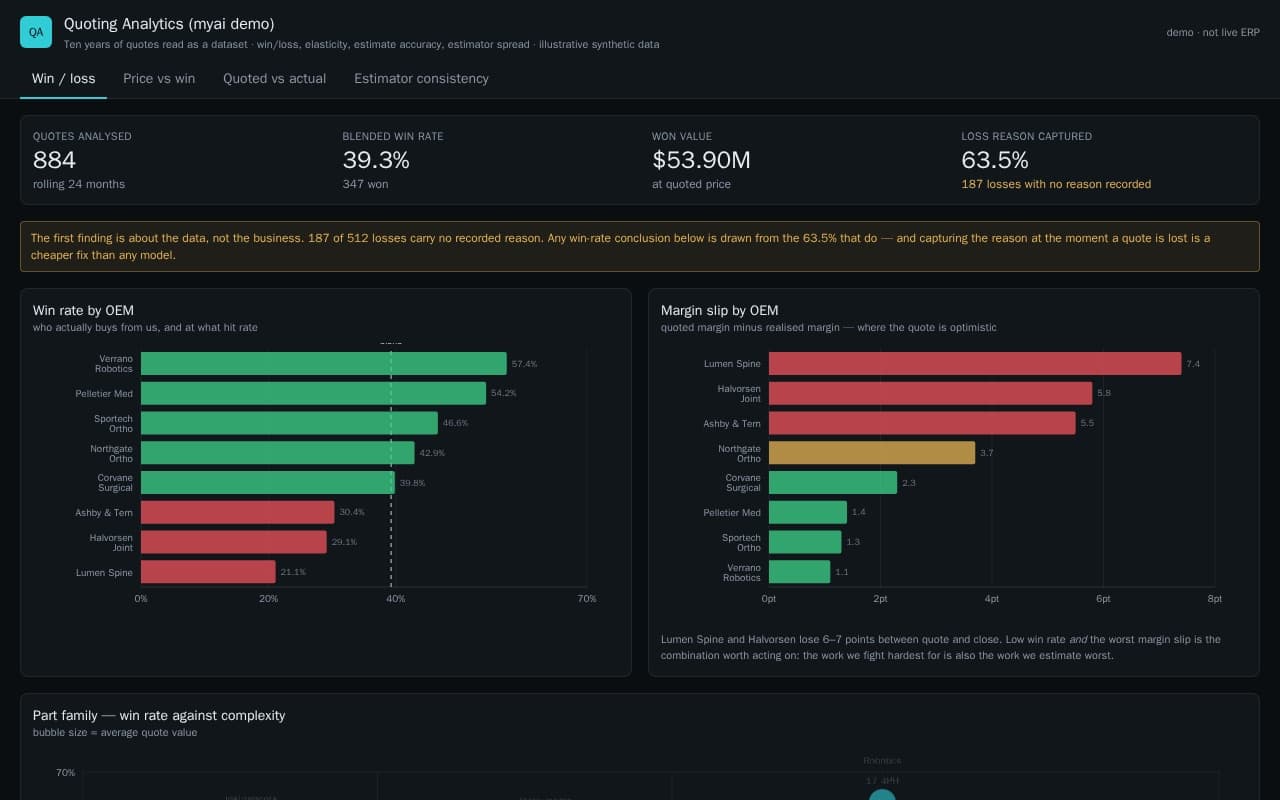
Task: Click the Lumen Spine 21.1% bar
Action: coord(208,572)
